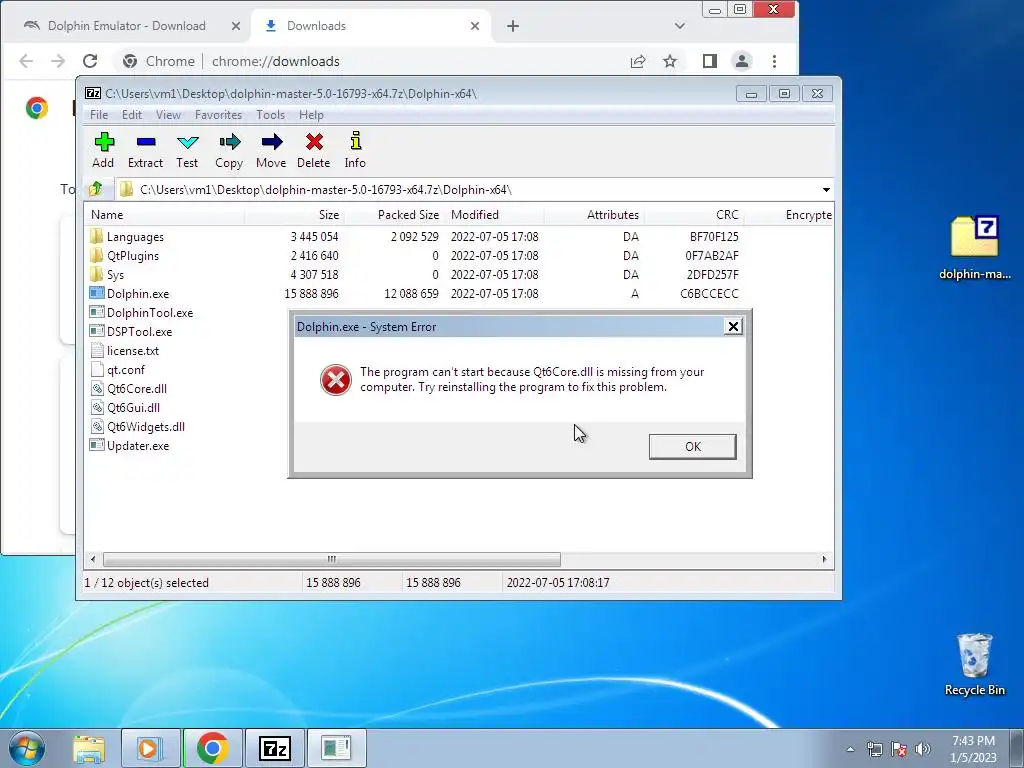Open Chrome's three-dot menu
1024x768 pixels.
click(775, 61)
